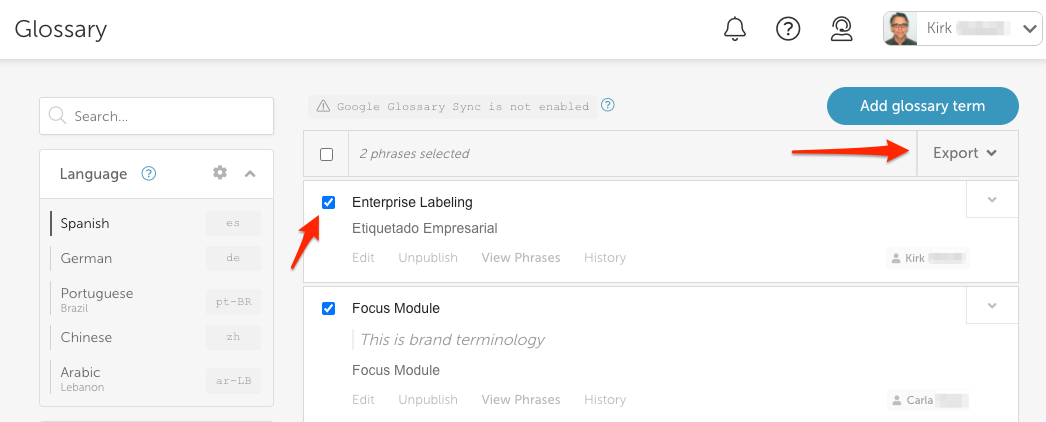Viewport: 1046px width, 422px height.
Task: Click the info icon next to Glossary Sync notice
Action: (607, 105)
